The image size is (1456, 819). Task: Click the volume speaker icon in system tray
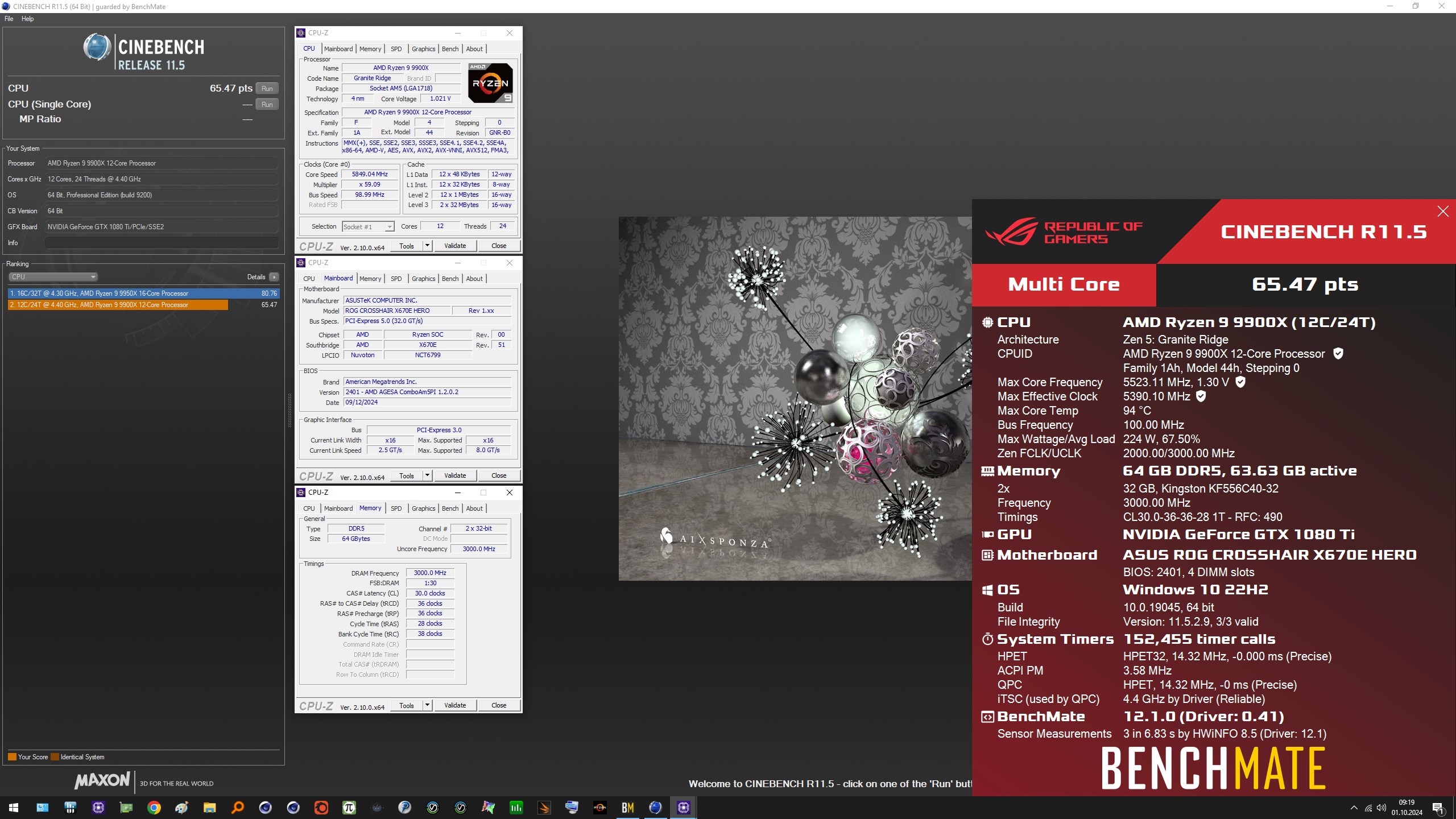click(1381, 808)
